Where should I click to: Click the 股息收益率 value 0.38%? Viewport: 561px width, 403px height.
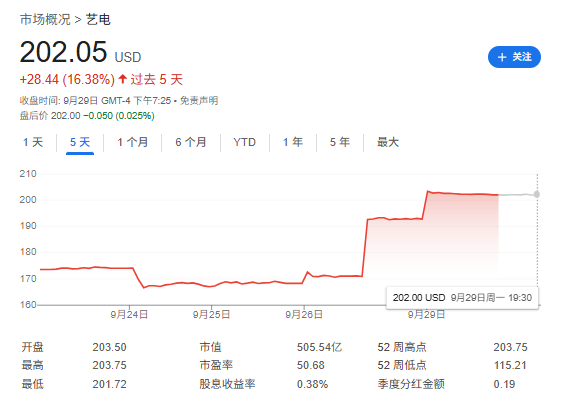tap(312, 384)
